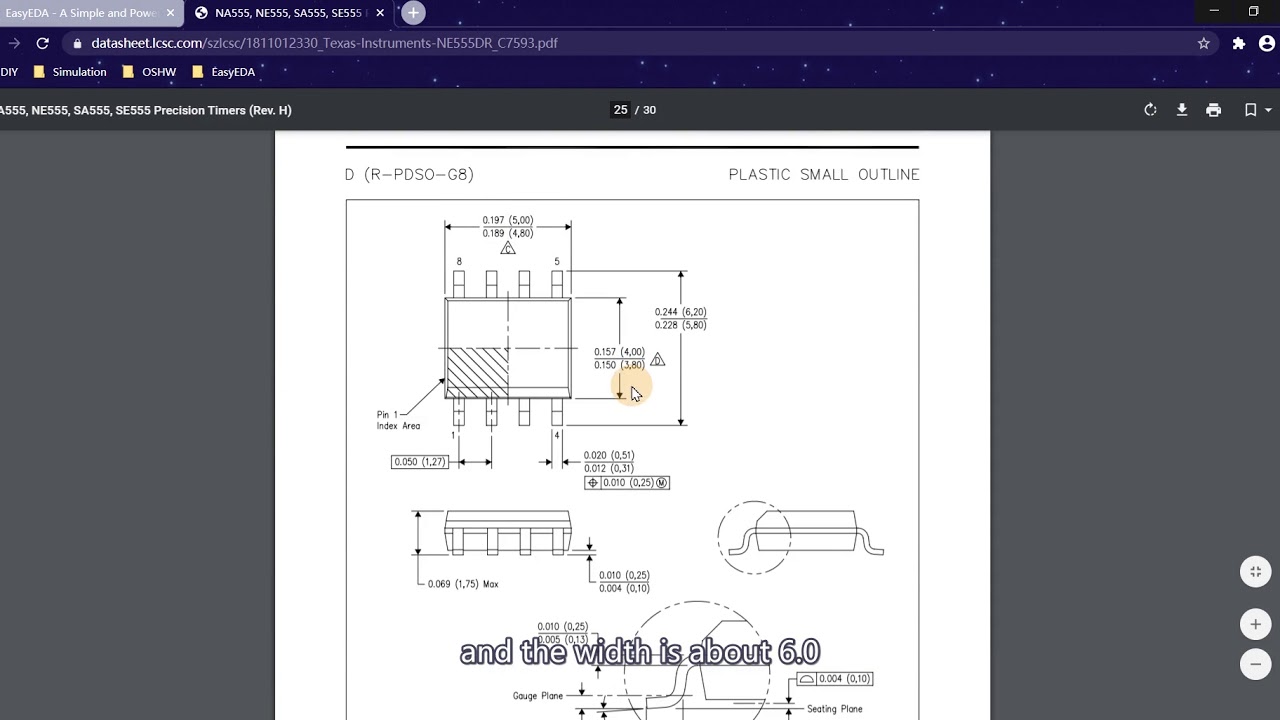Click the 'Seating Plane' label
The image size is (1280, 720).
(835, 709)
